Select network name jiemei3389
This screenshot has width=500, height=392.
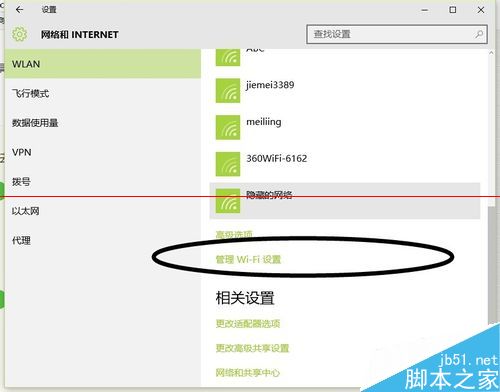270,85
